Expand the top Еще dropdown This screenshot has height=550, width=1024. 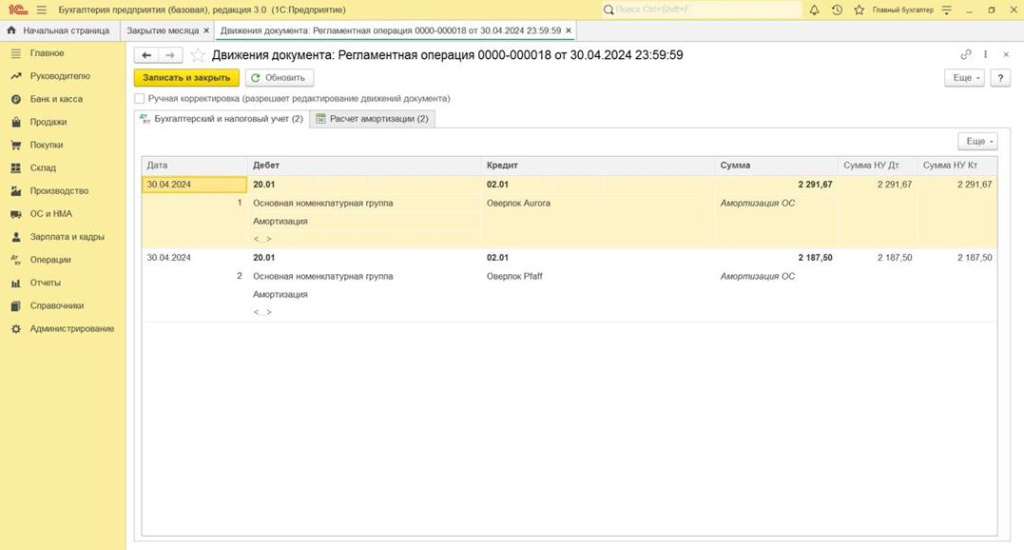(x=964, y=77)
